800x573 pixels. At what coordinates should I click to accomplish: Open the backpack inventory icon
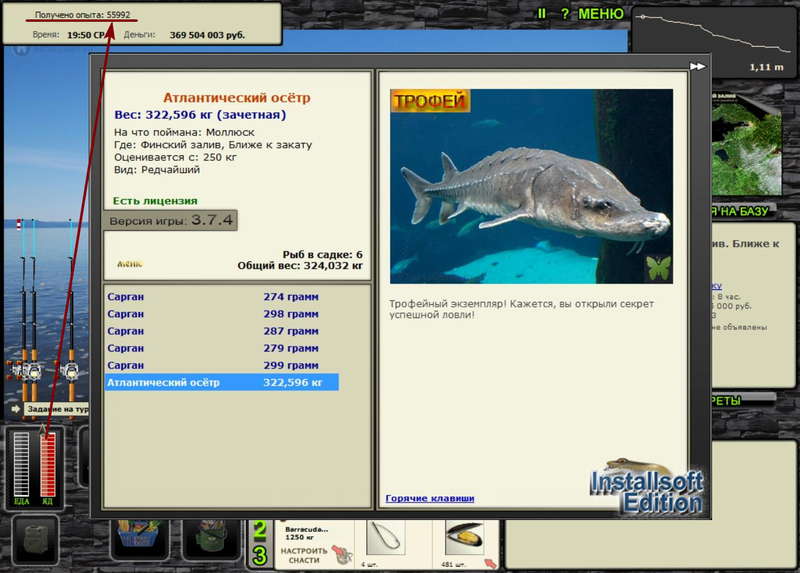click(x=35, y=540)
